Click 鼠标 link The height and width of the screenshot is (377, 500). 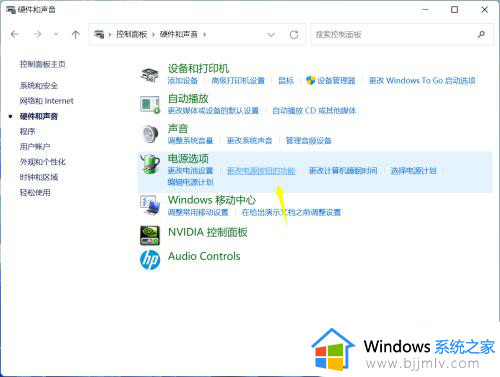[x=286, y=80]
